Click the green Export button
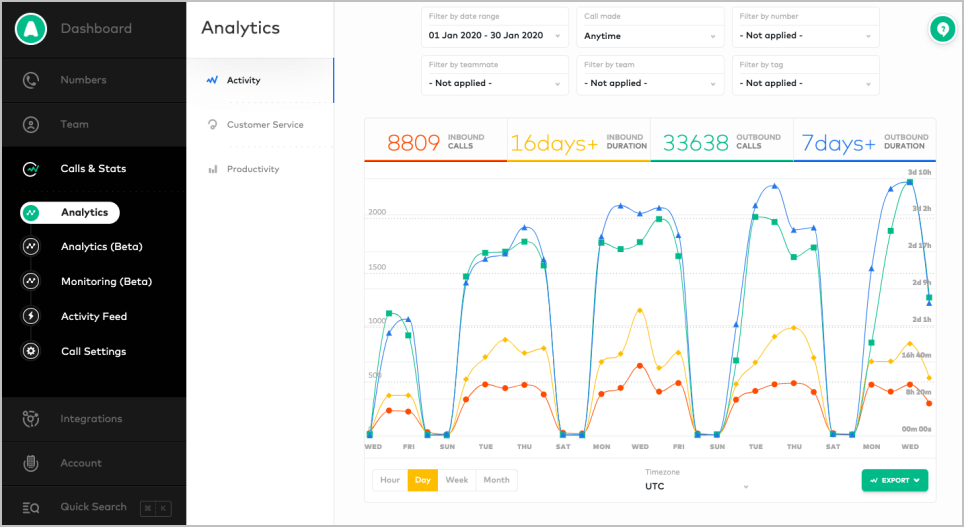Viewport: 964px width, 527px height. click(x=894, y=480)
